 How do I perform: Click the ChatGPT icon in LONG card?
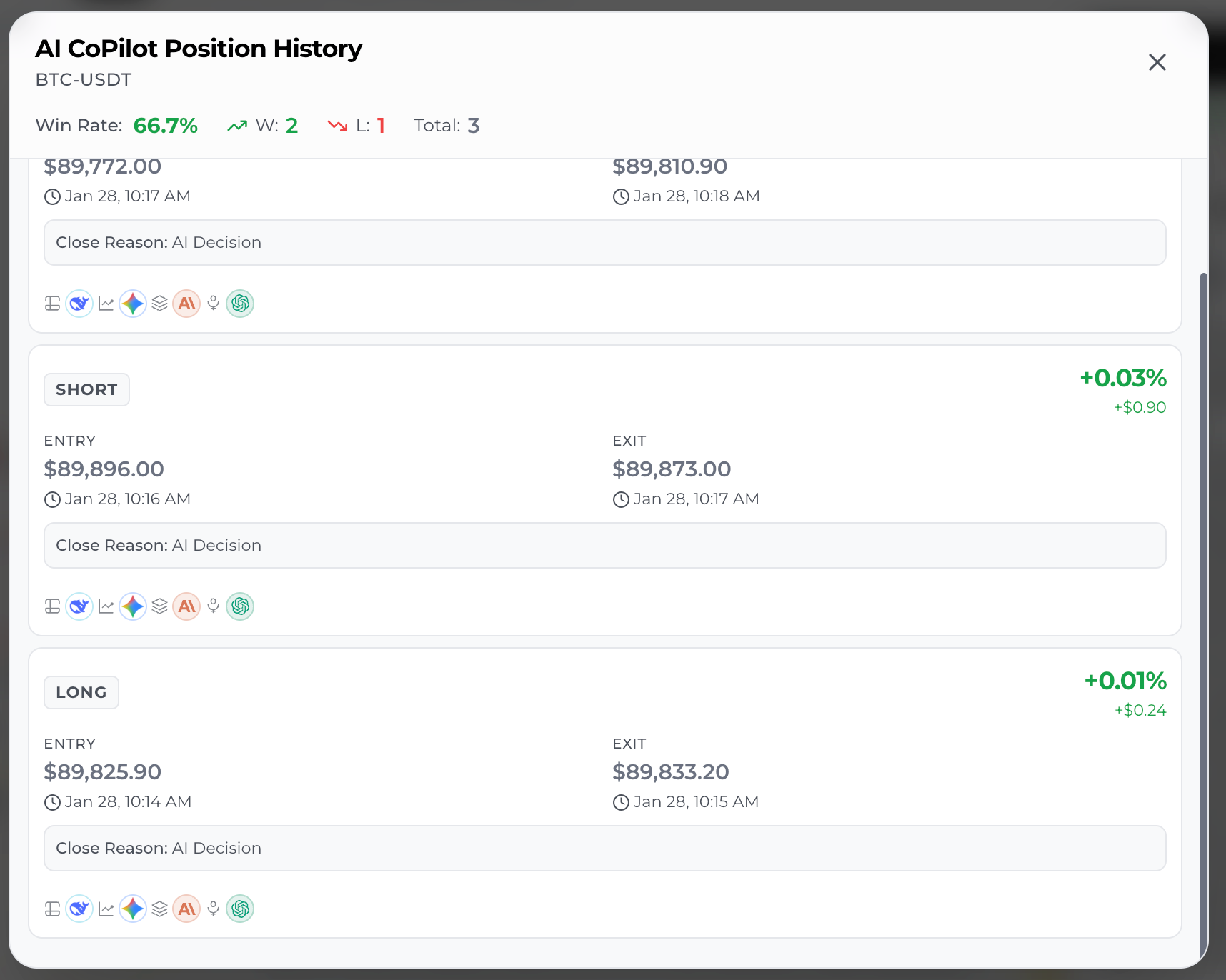coord(240,909)
